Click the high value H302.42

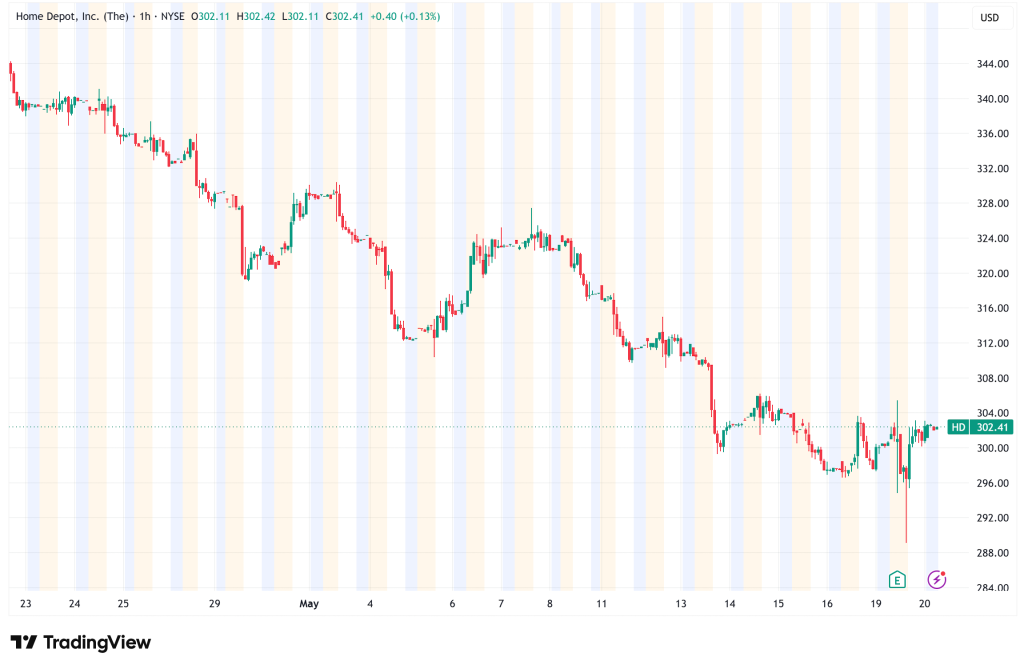click(x=255, y=16)
